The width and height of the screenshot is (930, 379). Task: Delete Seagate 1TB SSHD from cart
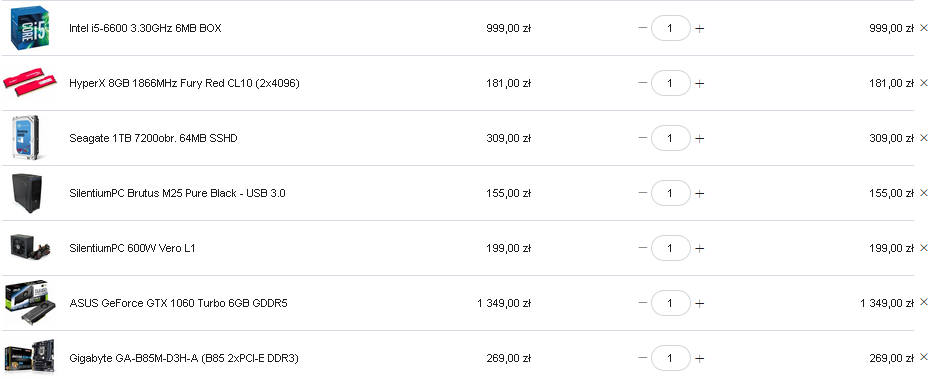[923, 138]
